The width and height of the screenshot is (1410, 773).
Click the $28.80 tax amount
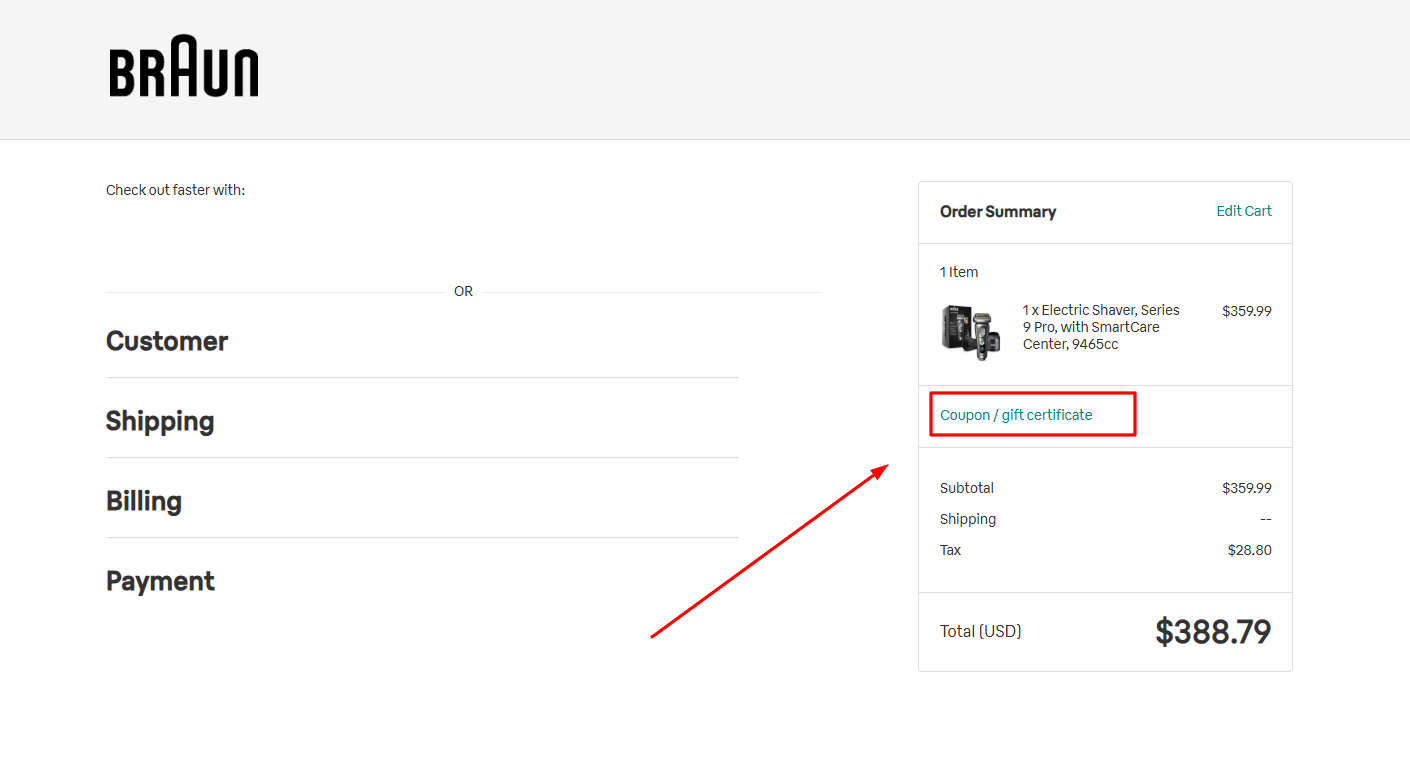click(x=1250, y=550)
